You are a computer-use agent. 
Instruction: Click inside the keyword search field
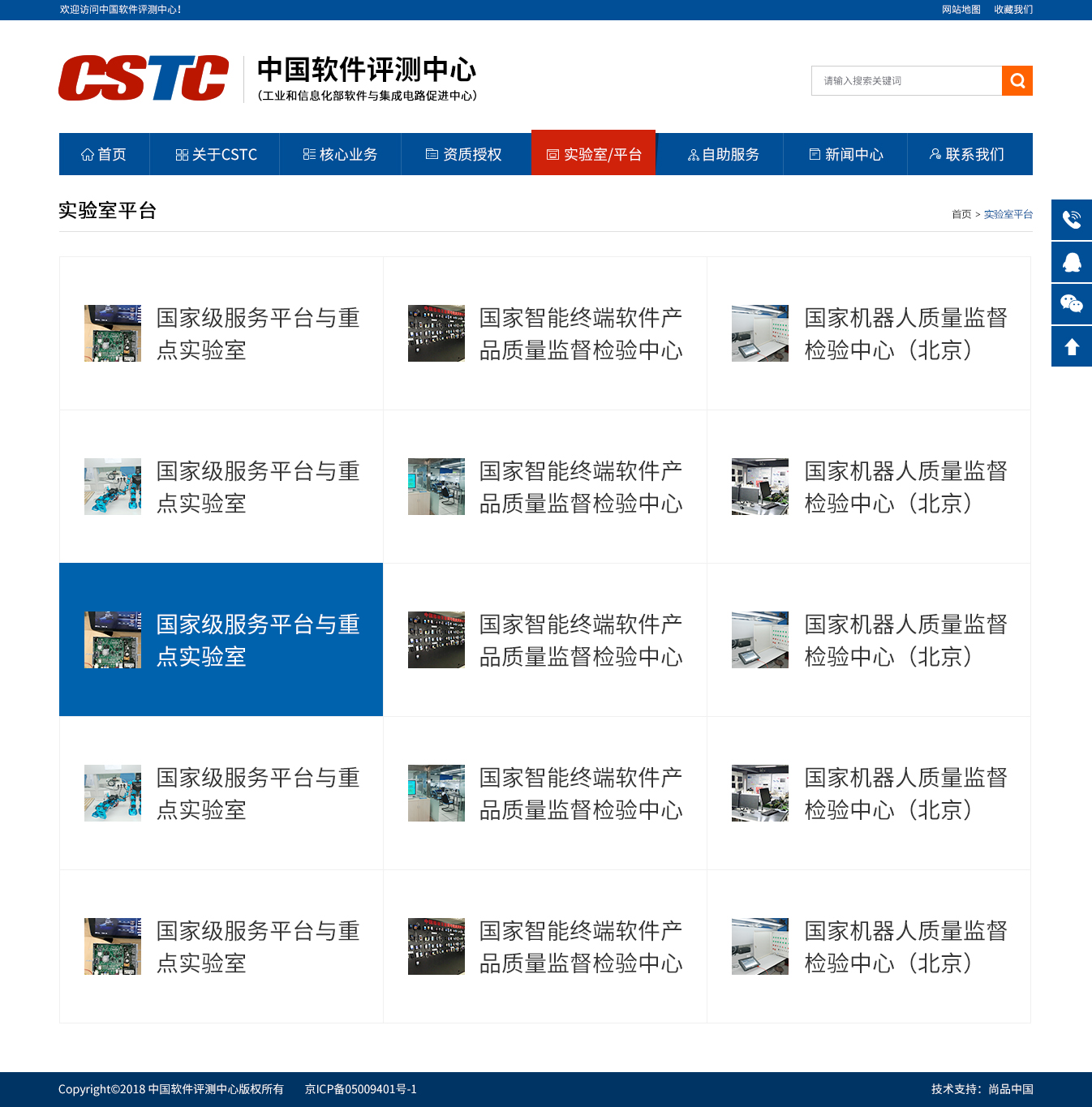[901, 80]
